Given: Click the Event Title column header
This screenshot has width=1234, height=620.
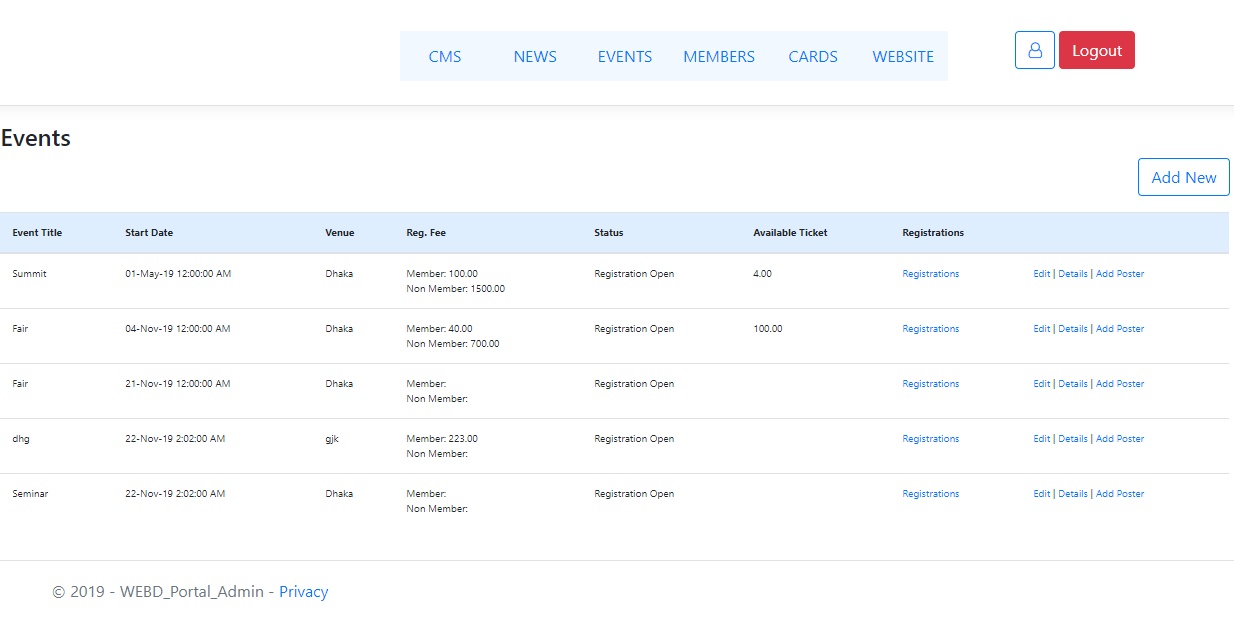Looking at the screenshot, I should point(37,233).
